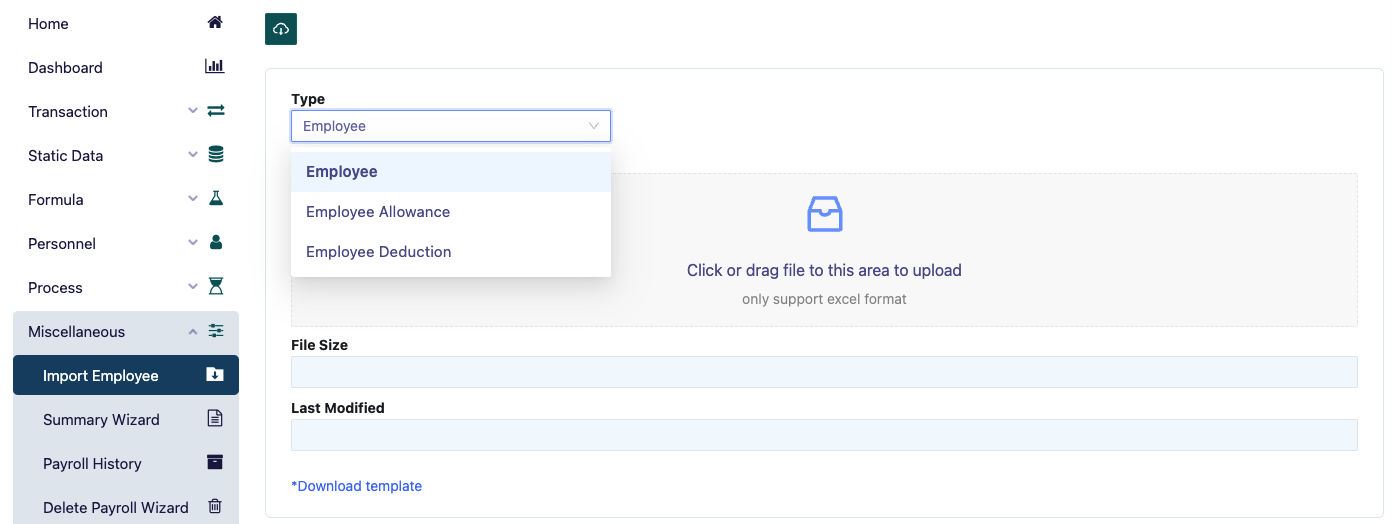Image resolution: width=1391 pixels, height=524 pixels.
Task: Click the Dashboard bar chart icon
Action: (215, 67)
